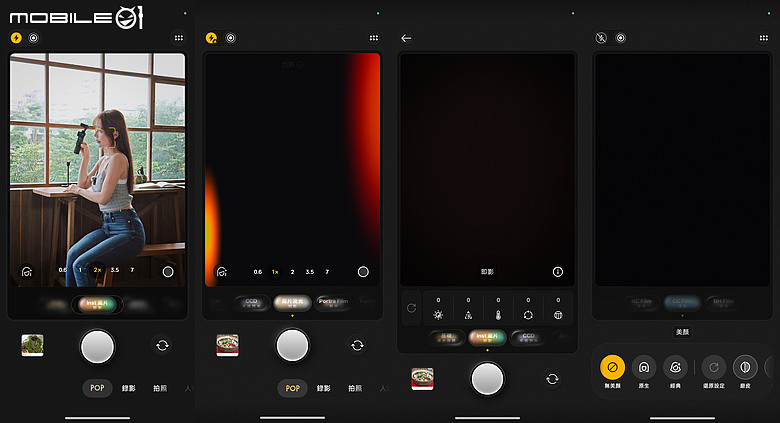Open the gallery thumbnail on the second screen

(x=227, y=345)
